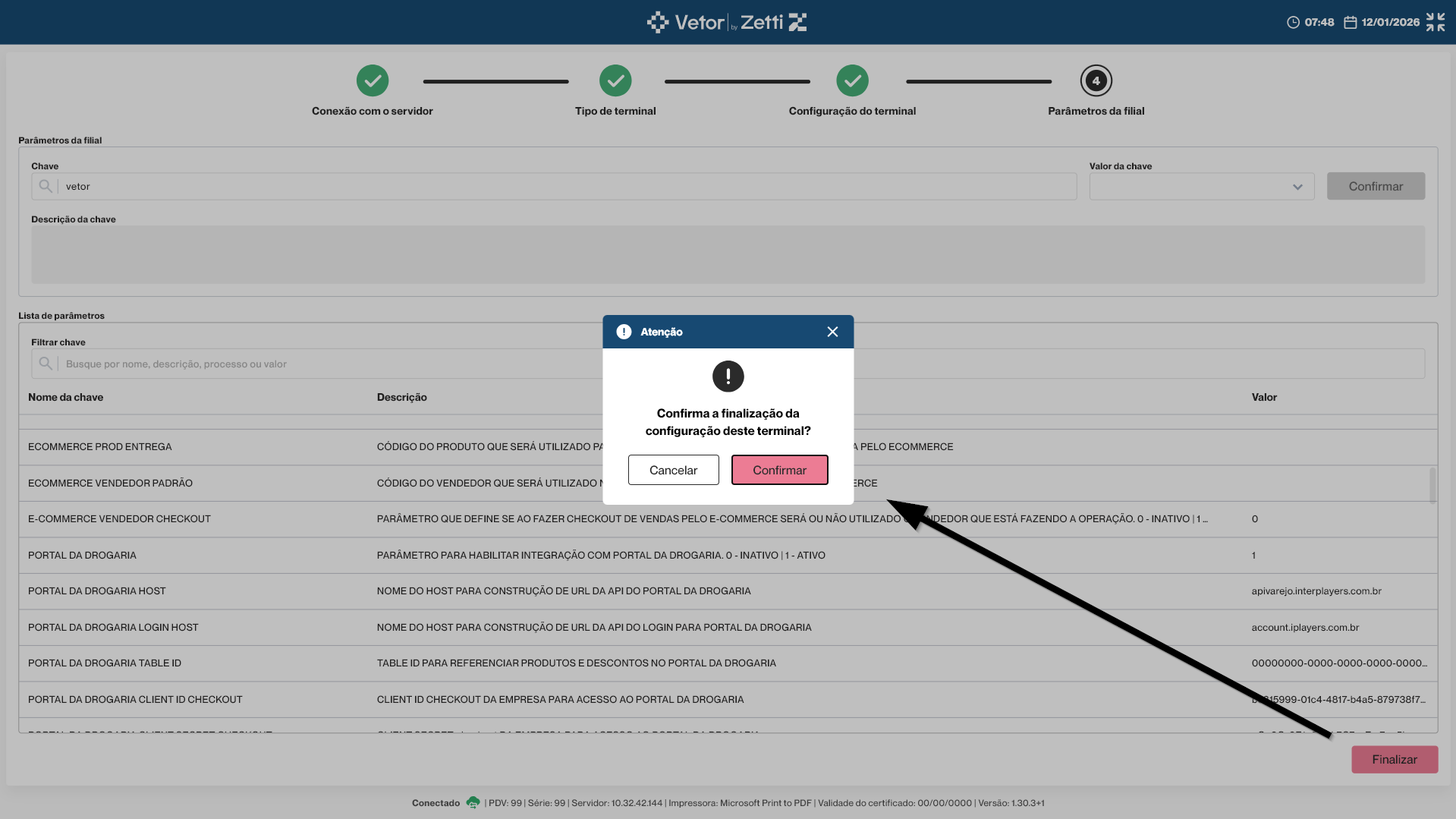Click the search icon in Filtrar chave
The height and width of the screenshot is (819, 1456).
click(x=46, y=364)
